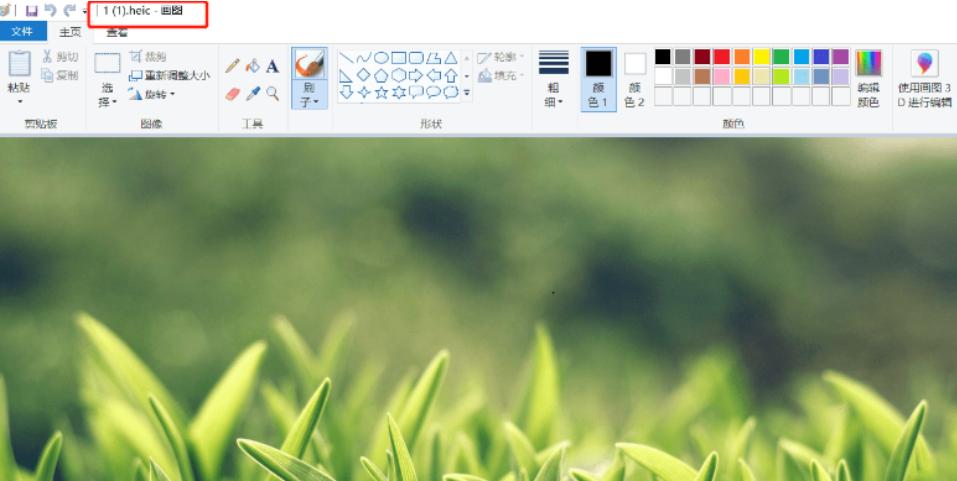The width and height of the screenshot is (957, 481).
Task: Open the 旋转 dropdown
Action: [x=152, y=94]
